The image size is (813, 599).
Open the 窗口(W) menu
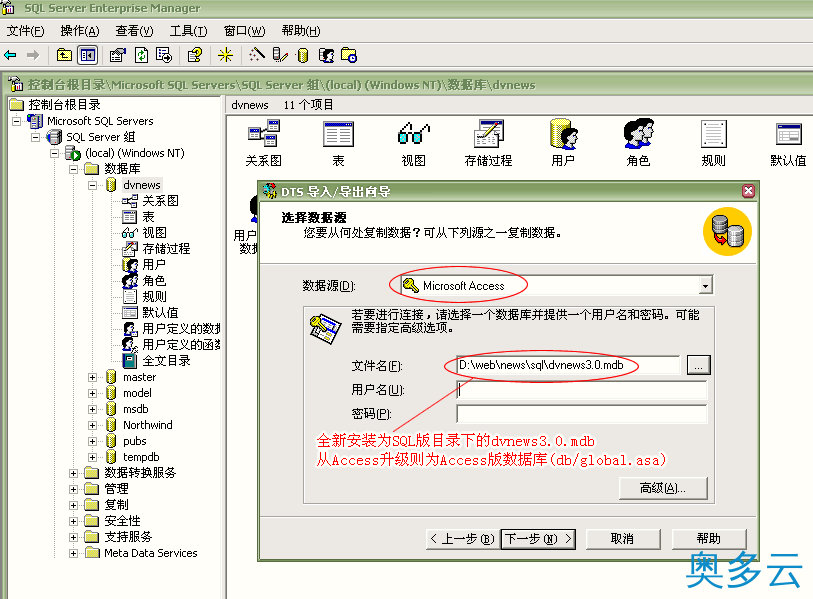click(244, 31)
